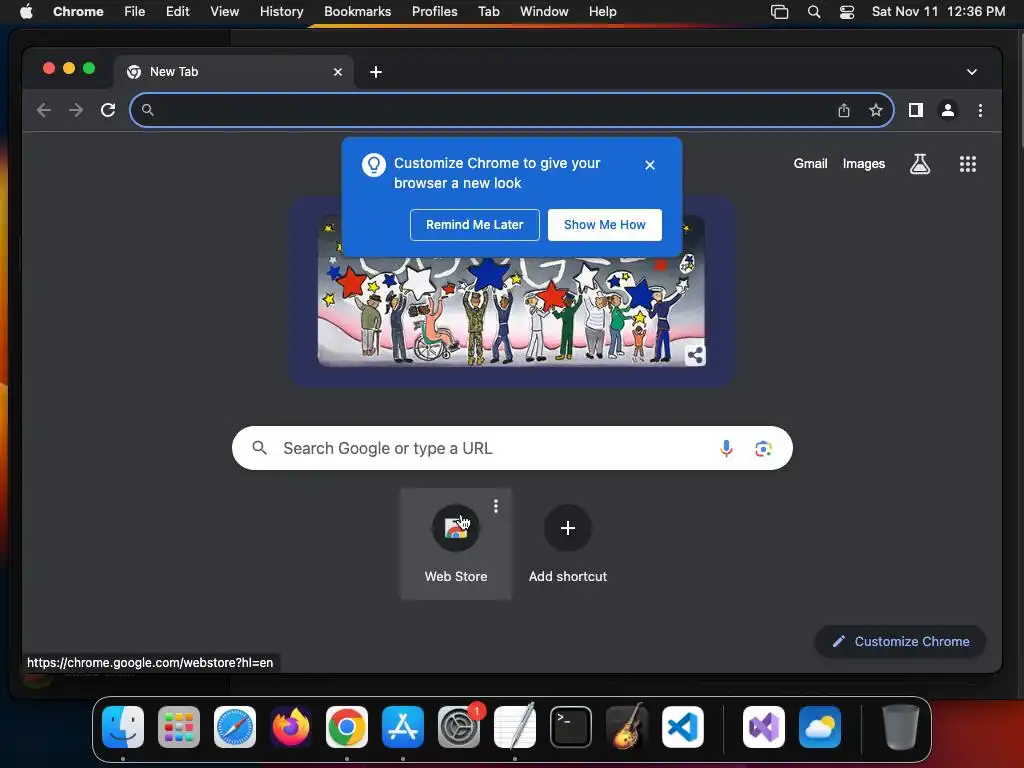The width and height of the screenshot is (1024, 768).
Task: Launch GarageBand from the Dock
Action: click(x=627, y=726)
